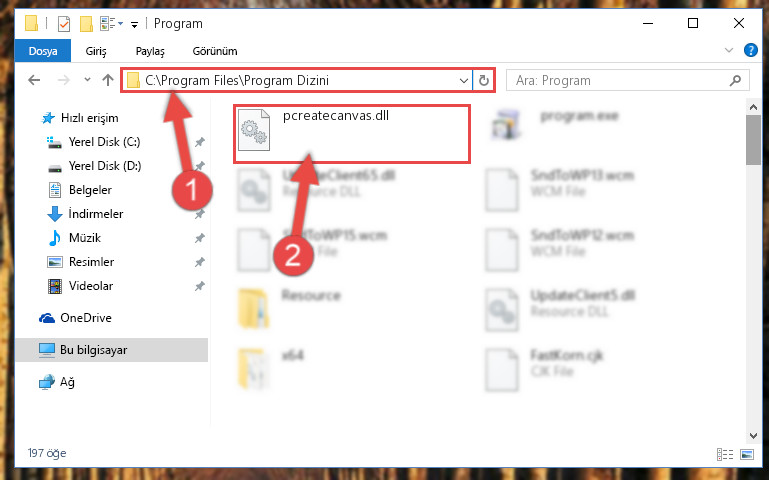Click properties checkmark icon in title bar
769x480 pixels.
64,24
